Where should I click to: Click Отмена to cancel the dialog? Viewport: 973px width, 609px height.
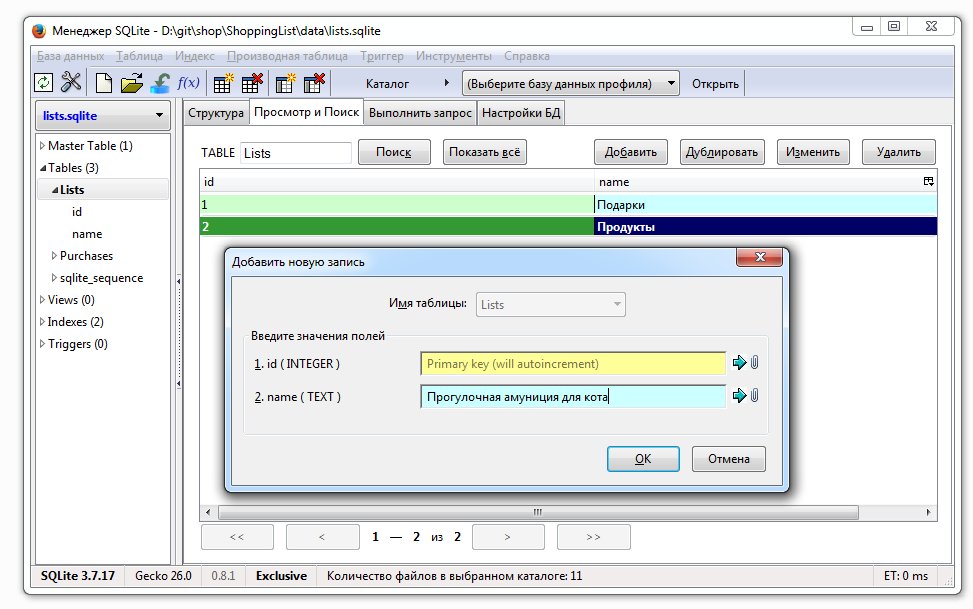729,459
